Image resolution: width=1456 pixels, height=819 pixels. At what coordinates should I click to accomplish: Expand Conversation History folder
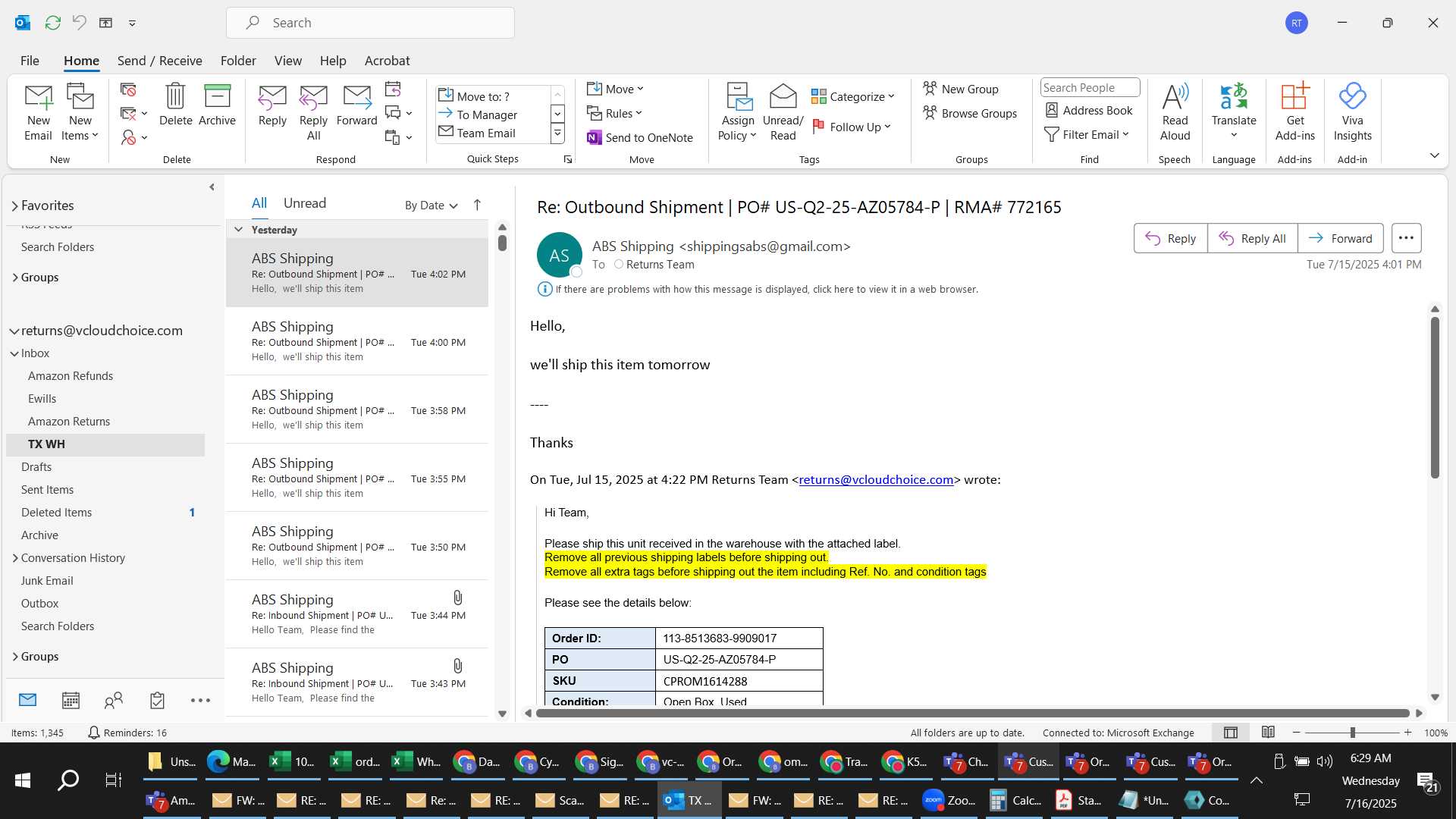14,557
